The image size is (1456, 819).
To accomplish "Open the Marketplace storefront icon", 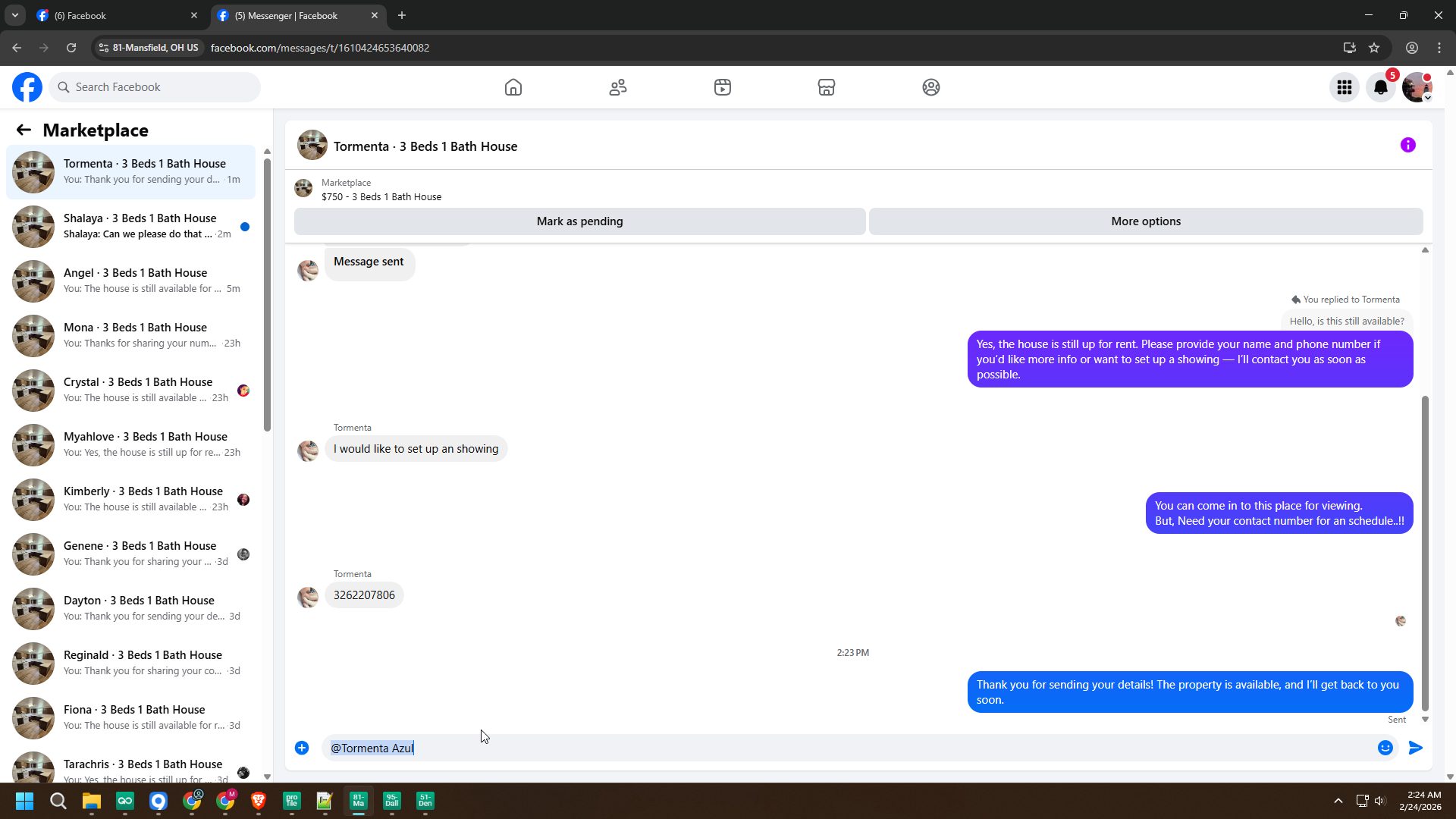I will (x=827, y=87).
